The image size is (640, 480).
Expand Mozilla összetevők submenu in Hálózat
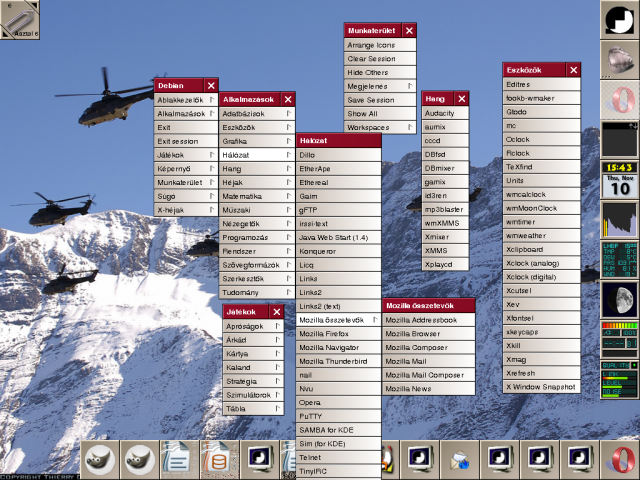point(338,320)
